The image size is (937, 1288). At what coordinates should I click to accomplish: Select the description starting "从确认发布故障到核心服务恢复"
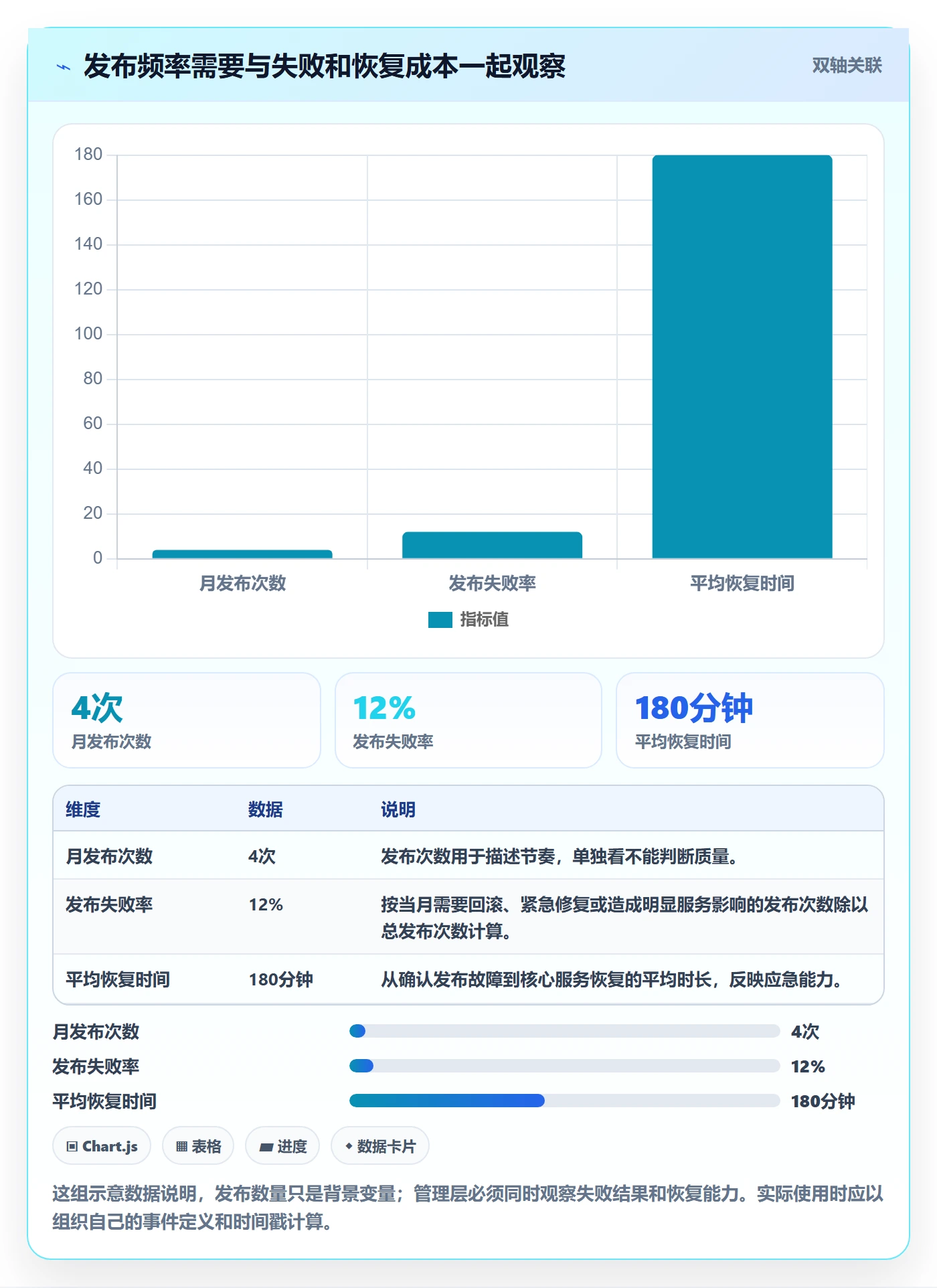pos(612,979)
